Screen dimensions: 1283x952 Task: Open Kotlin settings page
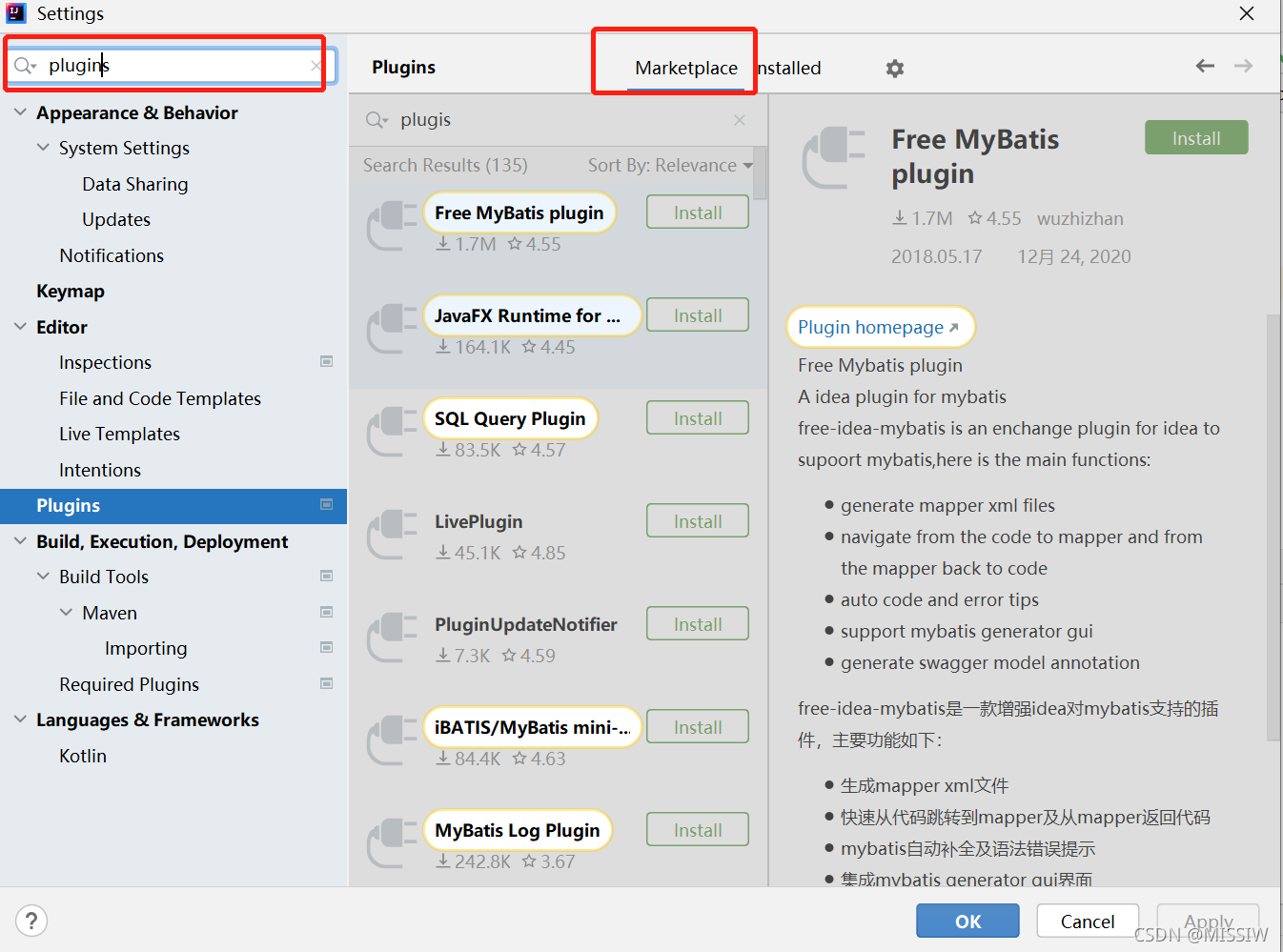82,756
